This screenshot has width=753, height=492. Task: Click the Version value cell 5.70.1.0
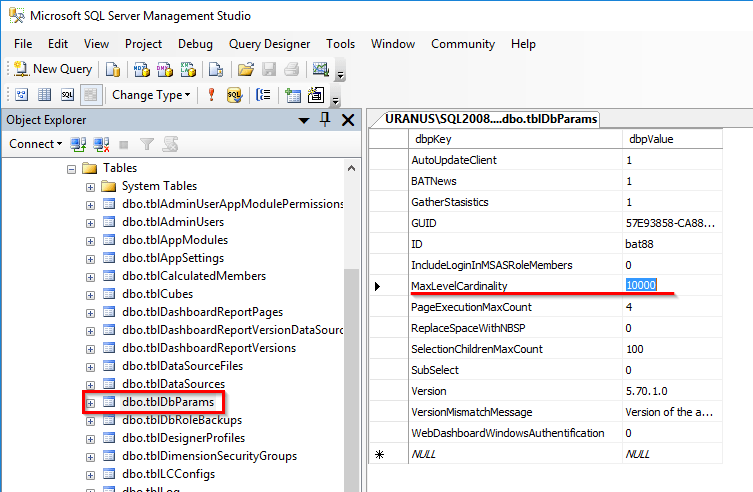tap(672, 391)
